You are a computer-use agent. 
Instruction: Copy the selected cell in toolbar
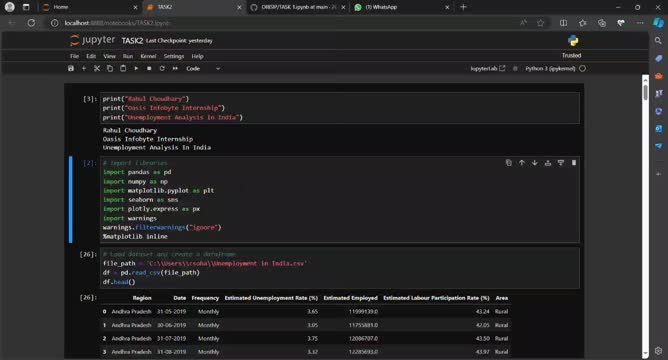pyautogui.click(x=110, y=68)
